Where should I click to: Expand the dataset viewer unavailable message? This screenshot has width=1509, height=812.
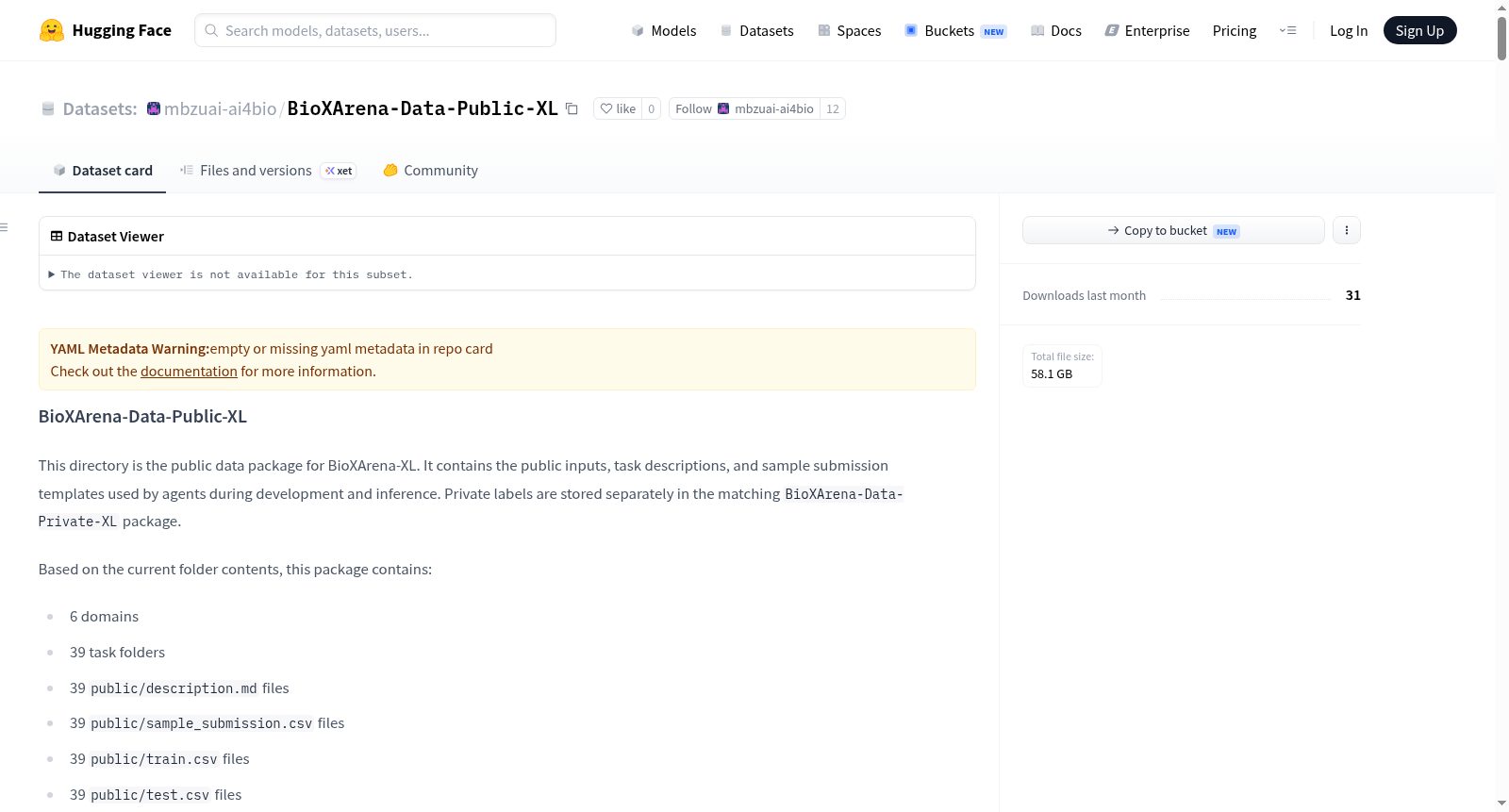click(230, 274)
